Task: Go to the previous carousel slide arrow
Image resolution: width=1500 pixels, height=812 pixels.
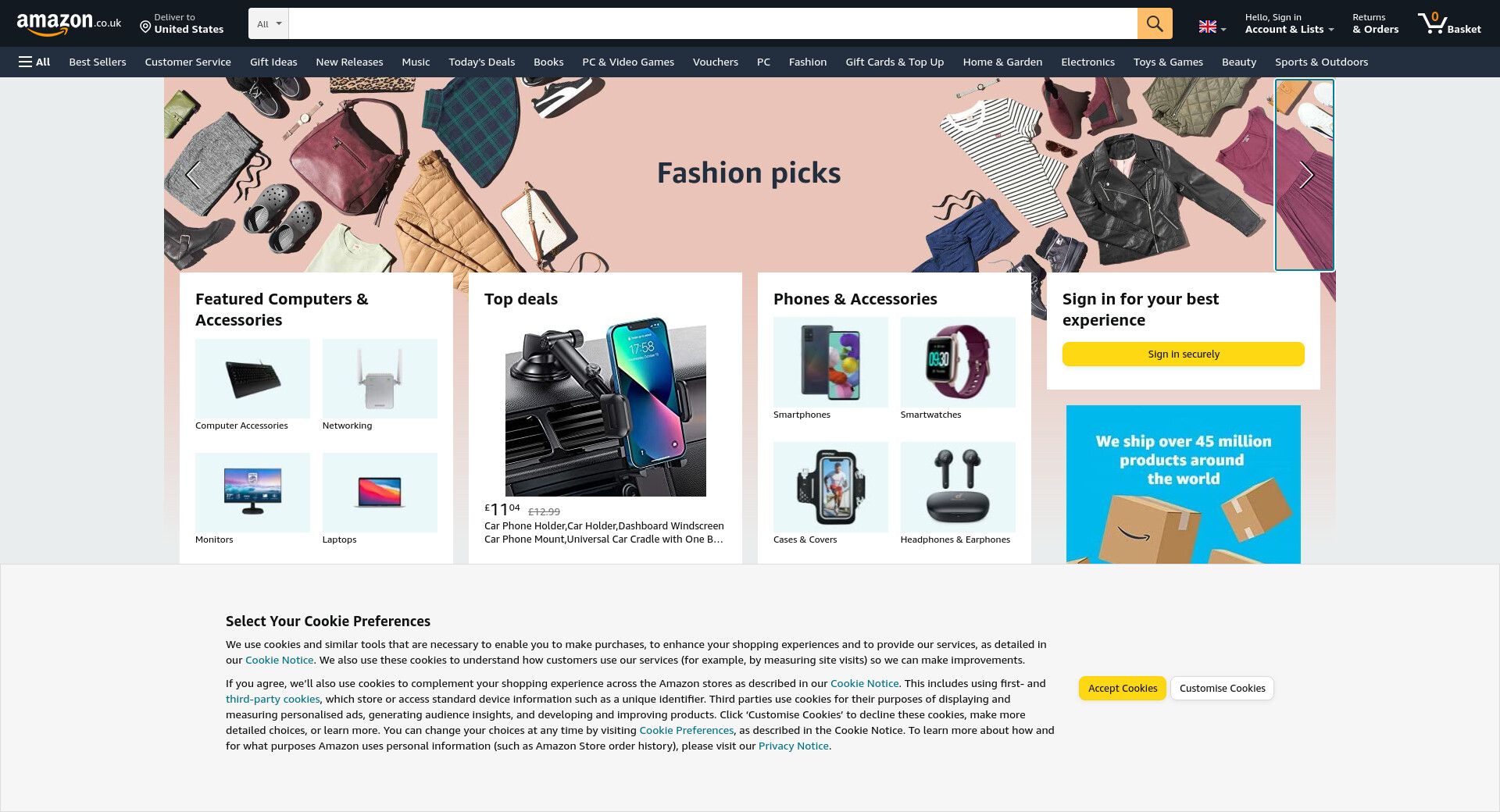Action: [193, 175]
